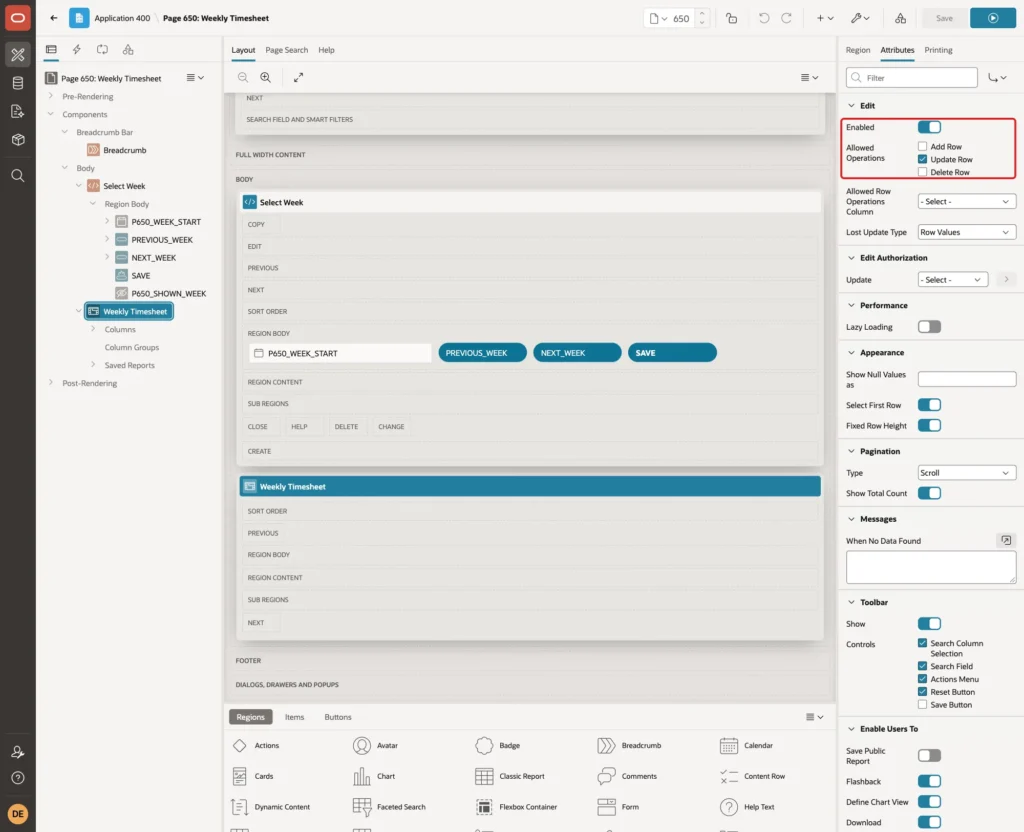The width and height of the screenshot is (1024, 832).
Task: Switch to the Region property tab
Action: (857, 50)
